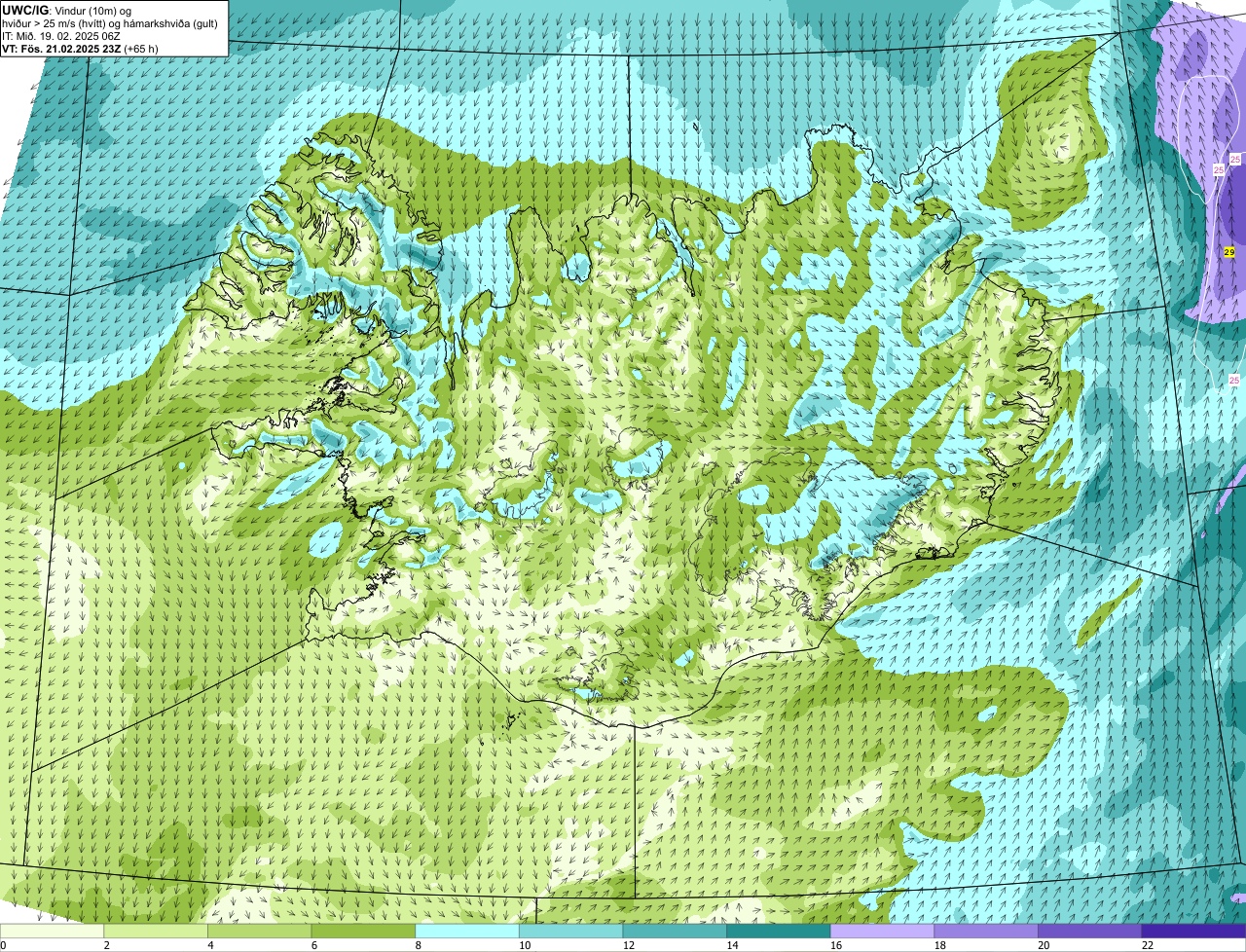The height and width of the screenshot is (952, 1246).
Task: Select the 18–20 m/s purple legend swatch
Action: pyautogui.click(x=986, y=931)
